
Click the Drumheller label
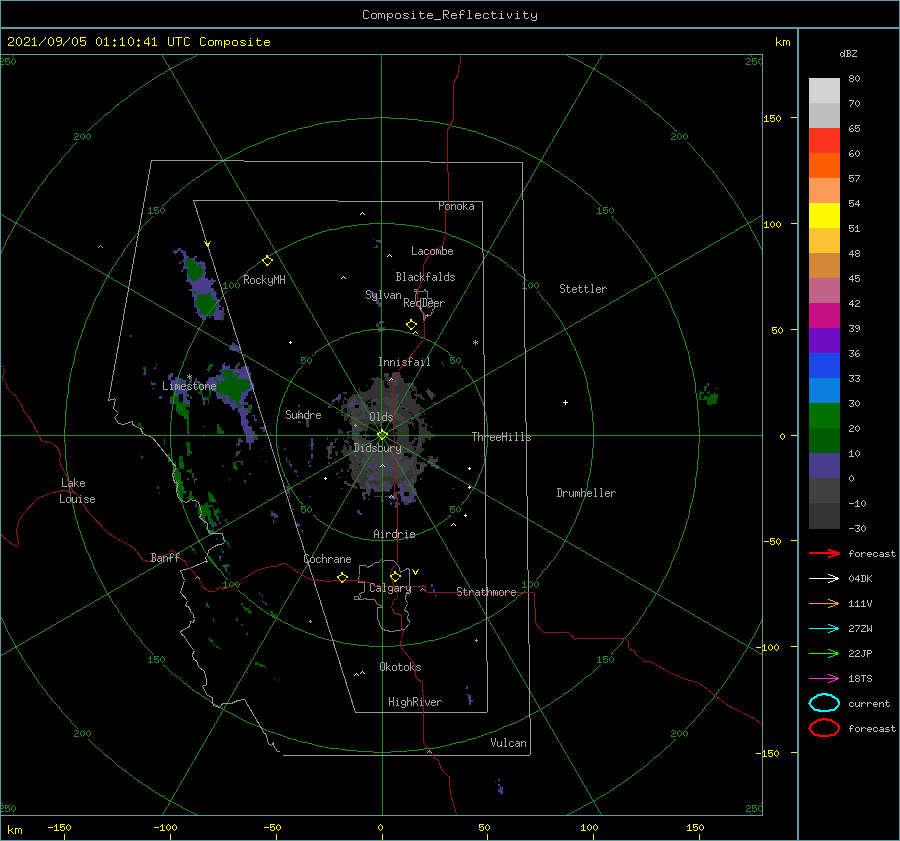(586, 493)
